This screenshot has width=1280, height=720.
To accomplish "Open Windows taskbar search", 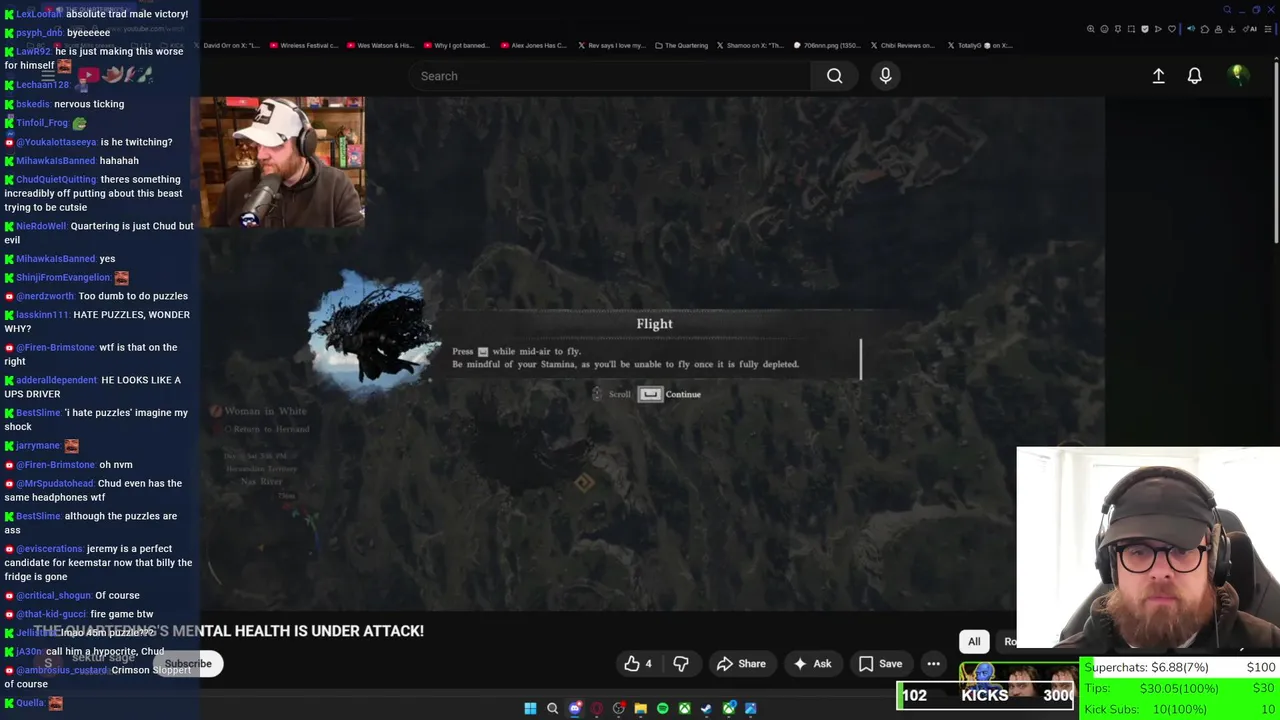I will [552, 708].
